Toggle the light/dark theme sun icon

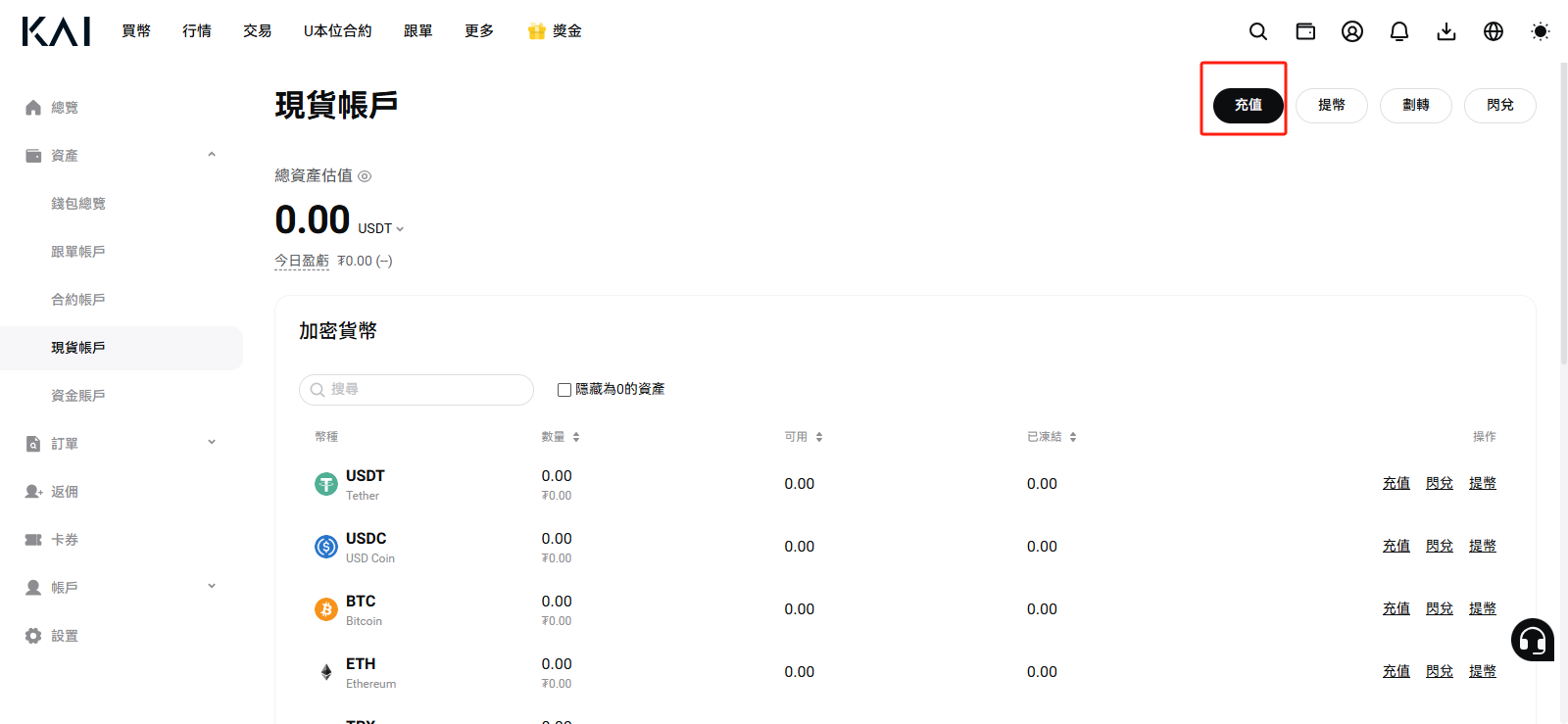pos(1541,31)
